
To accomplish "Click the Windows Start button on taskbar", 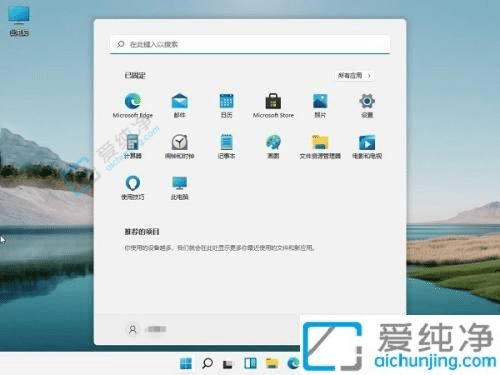I will (186, 363).
